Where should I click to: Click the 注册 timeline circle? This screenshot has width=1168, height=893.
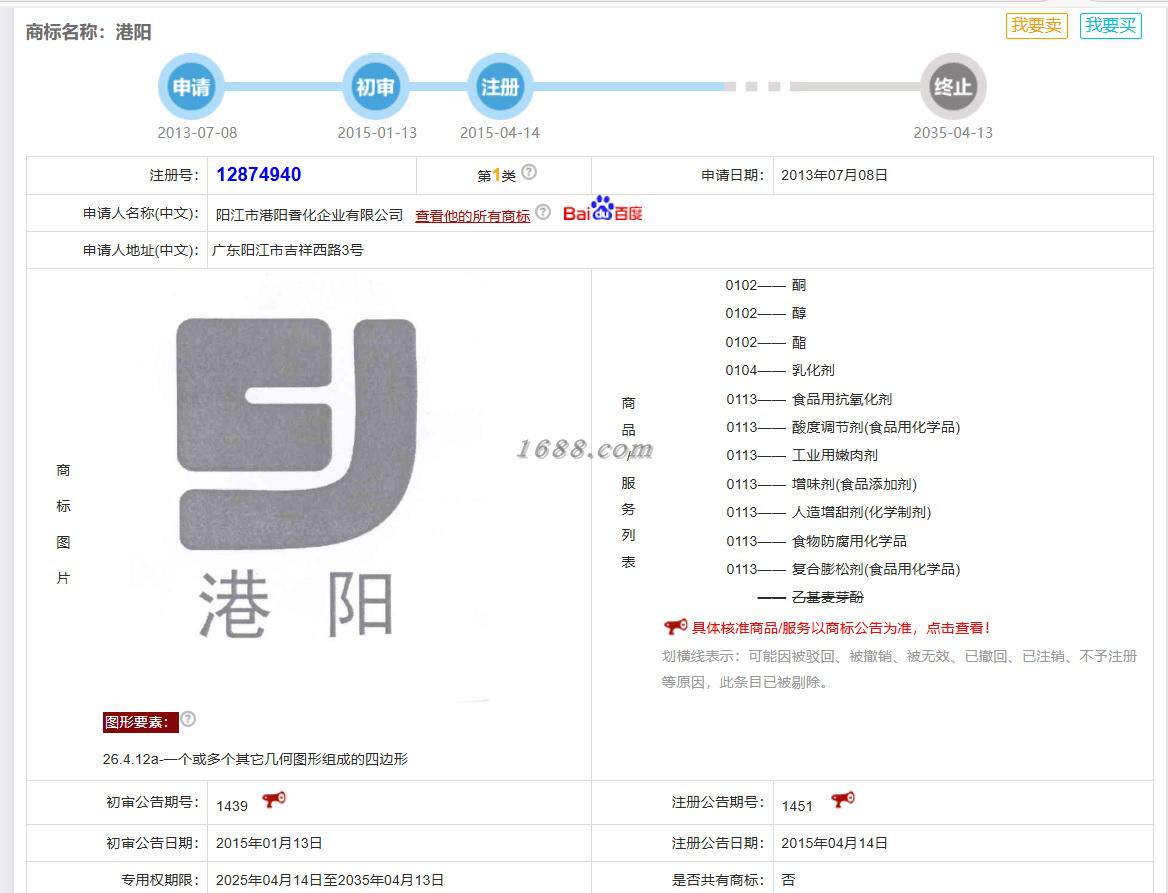pos(500,87)
